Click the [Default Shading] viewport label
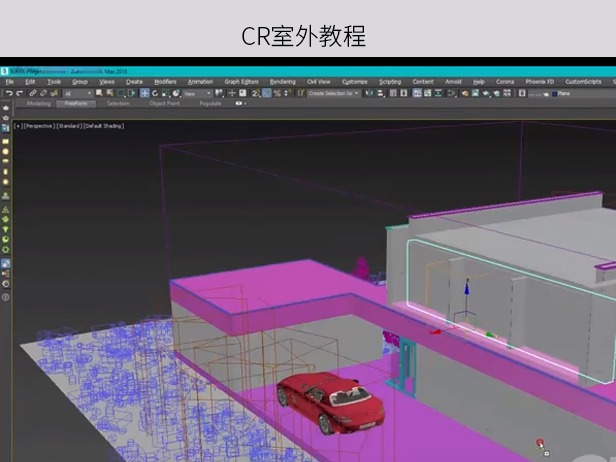The width and height of the screenshot is (616, 462). [x=102, y=126]
